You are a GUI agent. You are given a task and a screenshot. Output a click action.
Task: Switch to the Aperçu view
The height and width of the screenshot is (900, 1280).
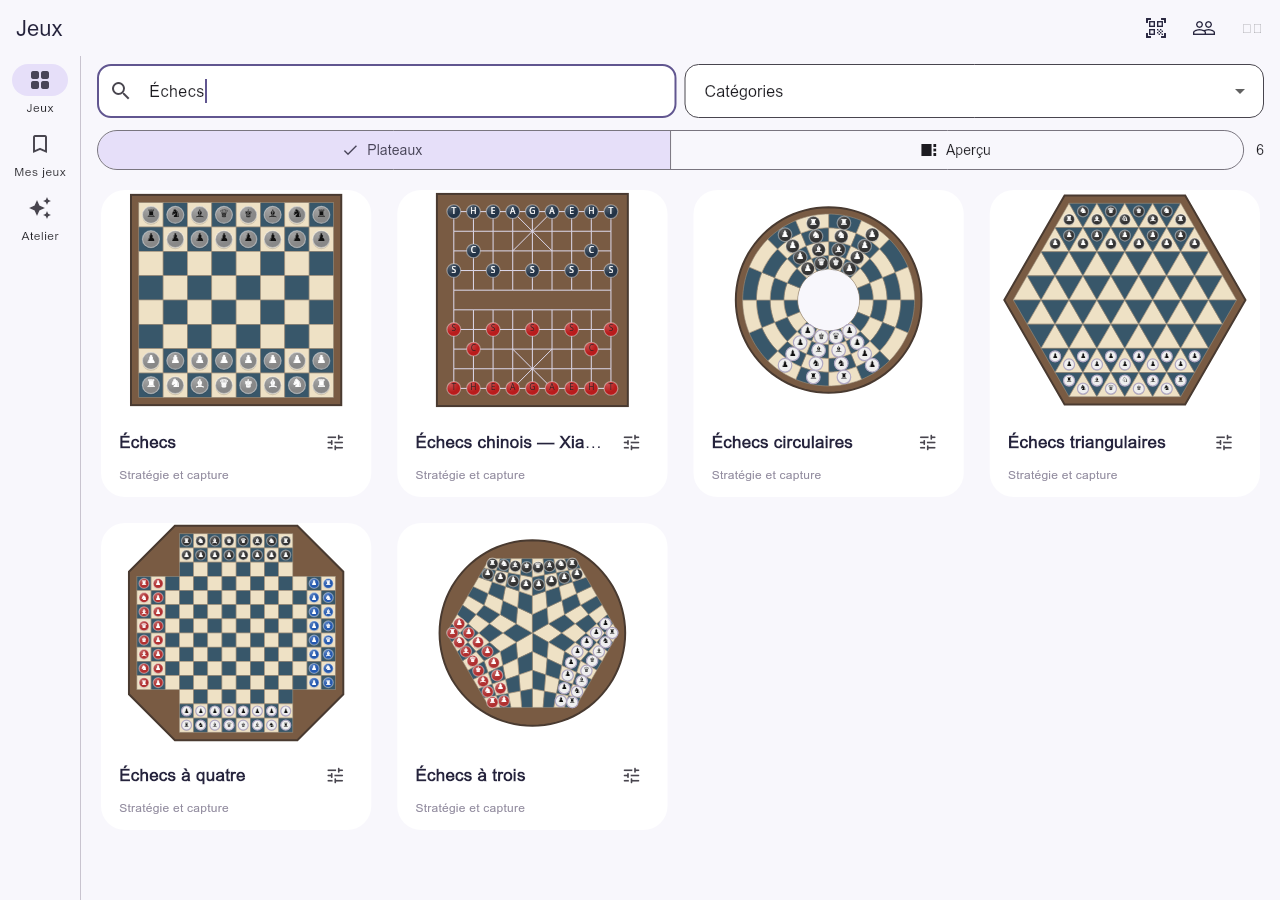[x=957, y=150]
